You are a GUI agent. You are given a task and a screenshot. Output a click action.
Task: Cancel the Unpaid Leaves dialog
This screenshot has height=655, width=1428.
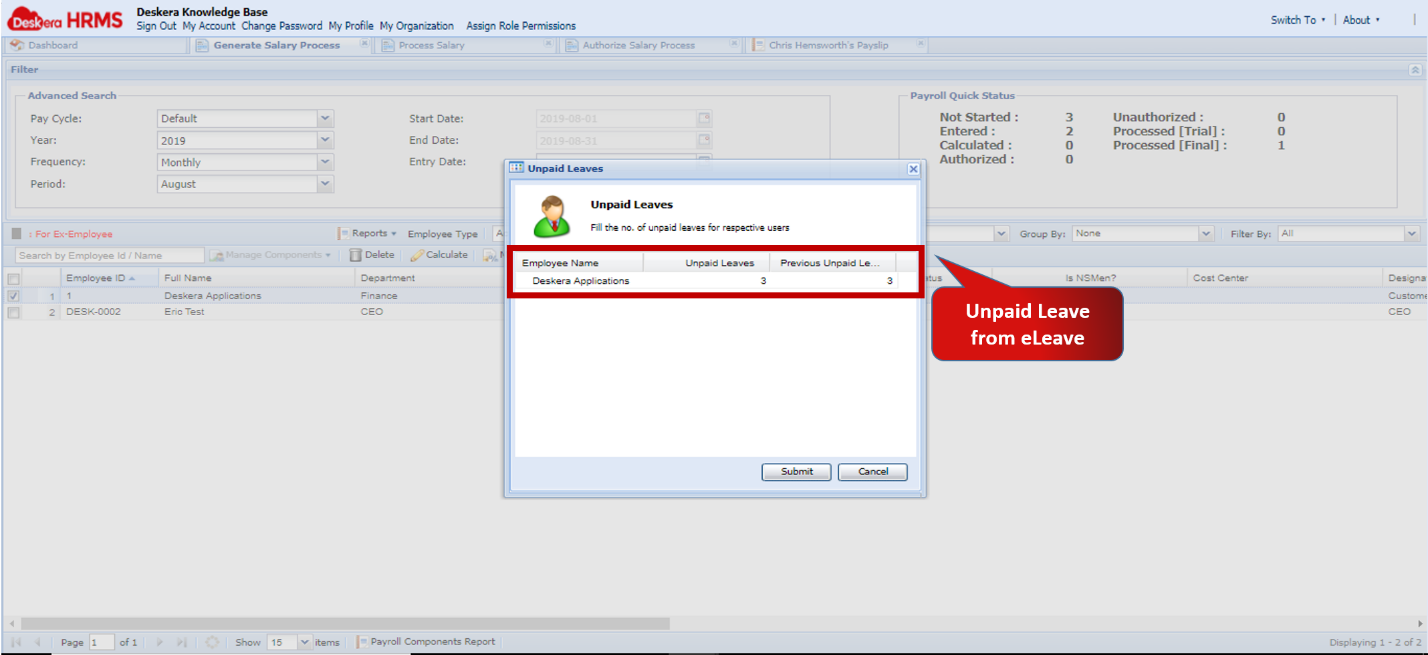tap(872, 471)
